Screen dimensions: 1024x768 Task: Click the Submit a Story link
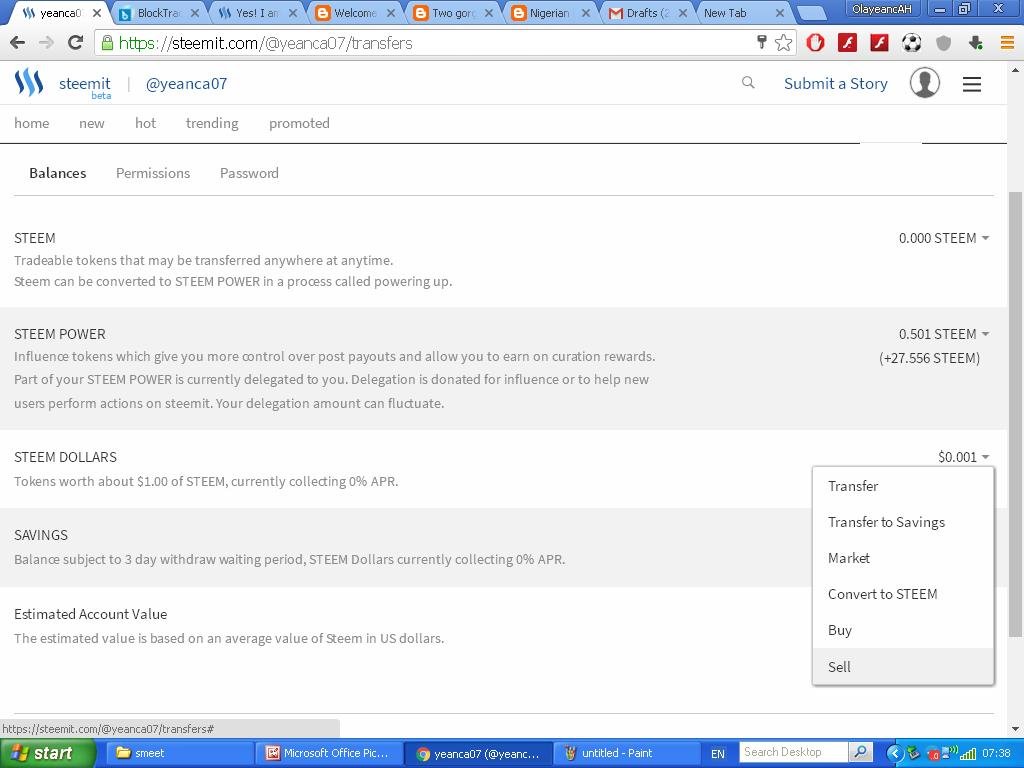835,84
